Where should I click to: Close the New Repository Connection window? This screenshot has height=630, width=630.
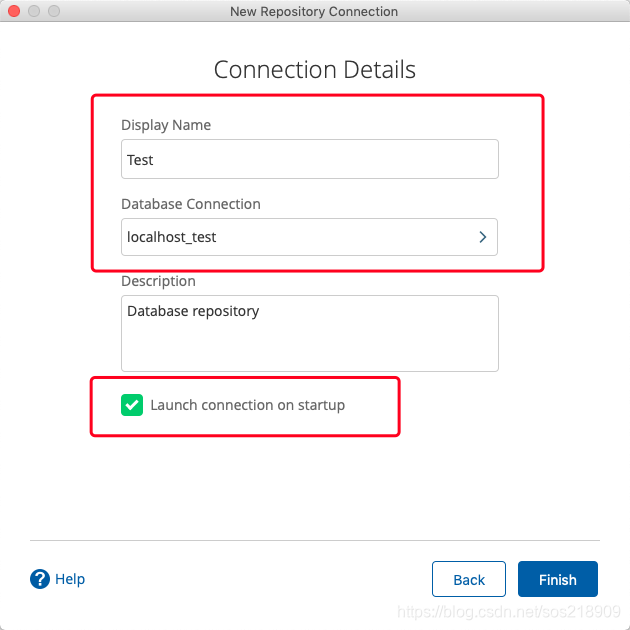tap(14, 11)
